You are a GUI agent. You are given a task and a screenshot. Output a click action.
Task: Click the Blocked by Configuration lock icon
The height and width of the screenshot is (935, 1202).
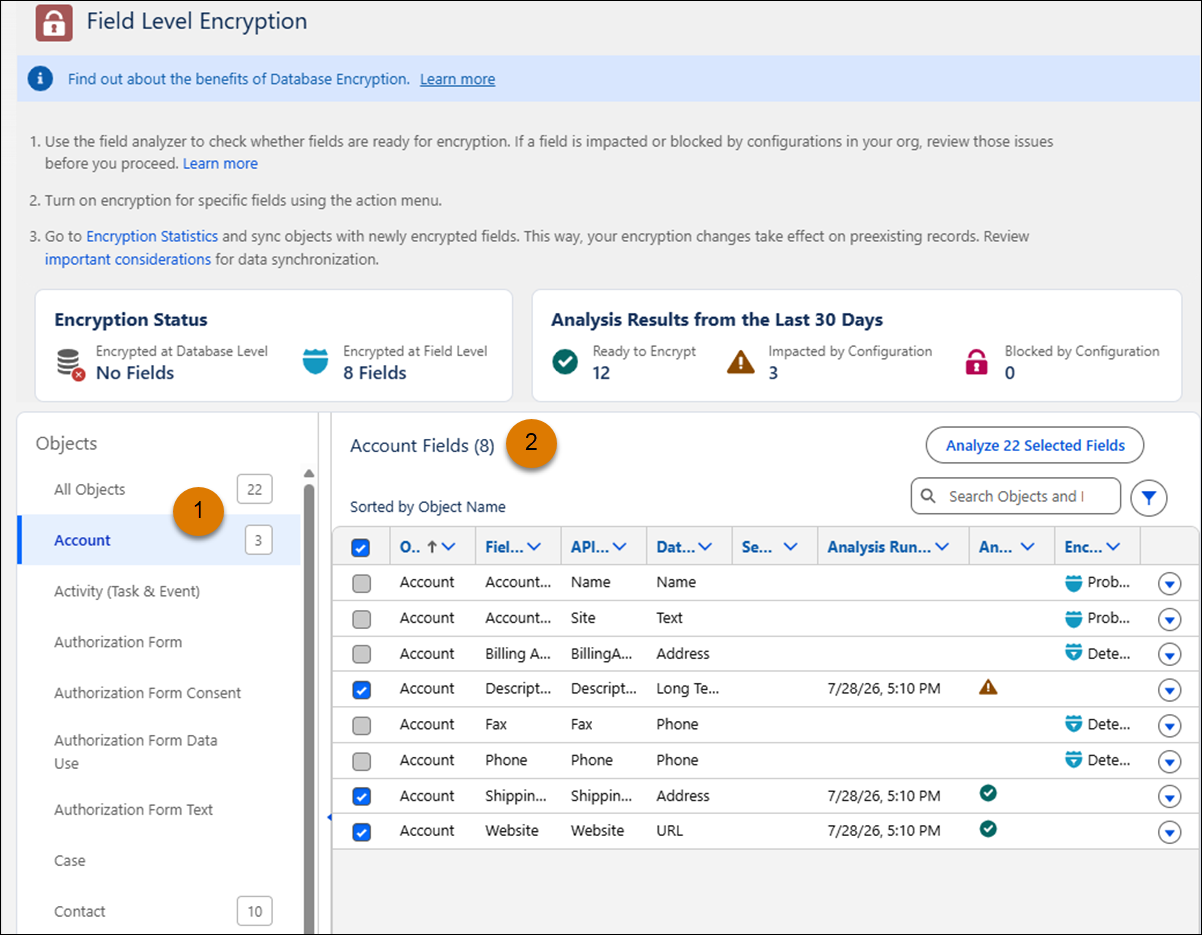tap(976, 362)
